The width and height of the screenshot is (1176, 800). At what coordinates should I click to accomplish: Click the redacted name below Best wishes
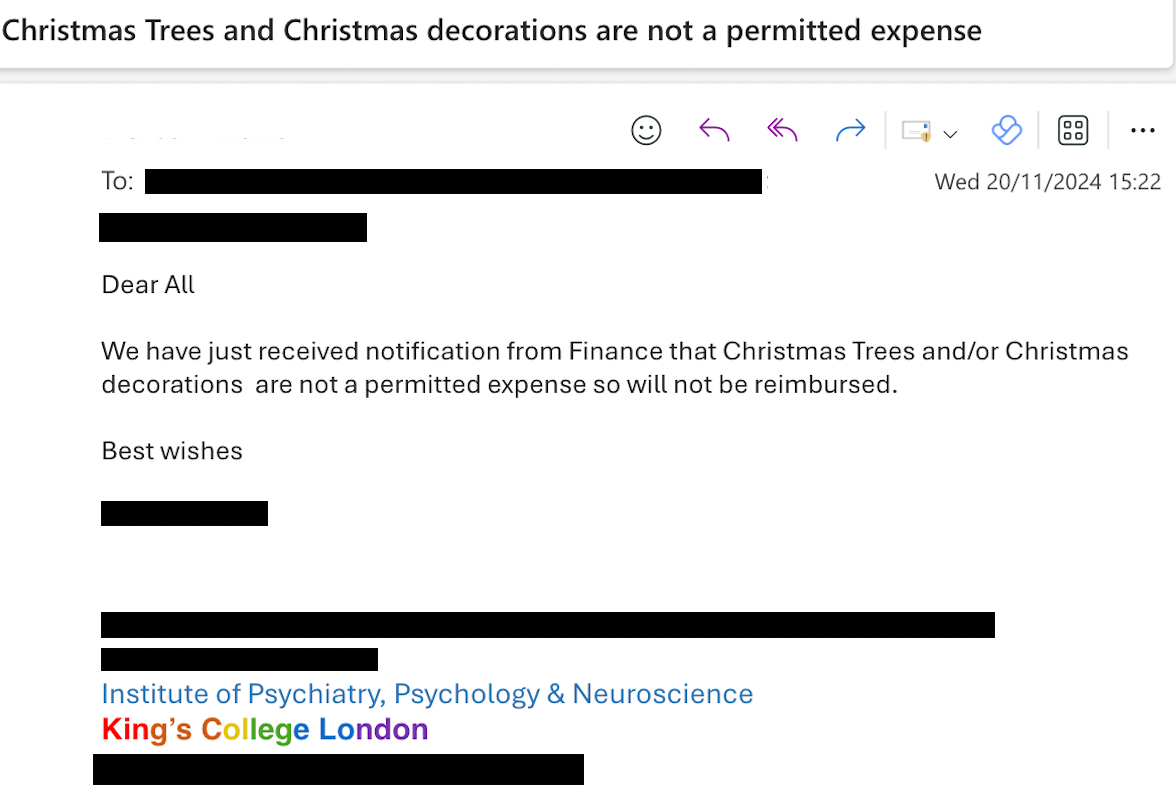184,514
